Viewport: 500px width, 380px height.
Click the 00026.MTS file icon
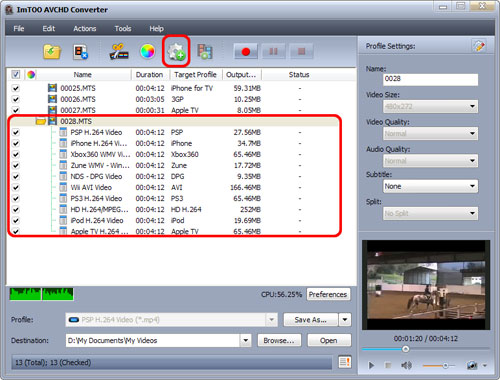(x=52, y=99)
